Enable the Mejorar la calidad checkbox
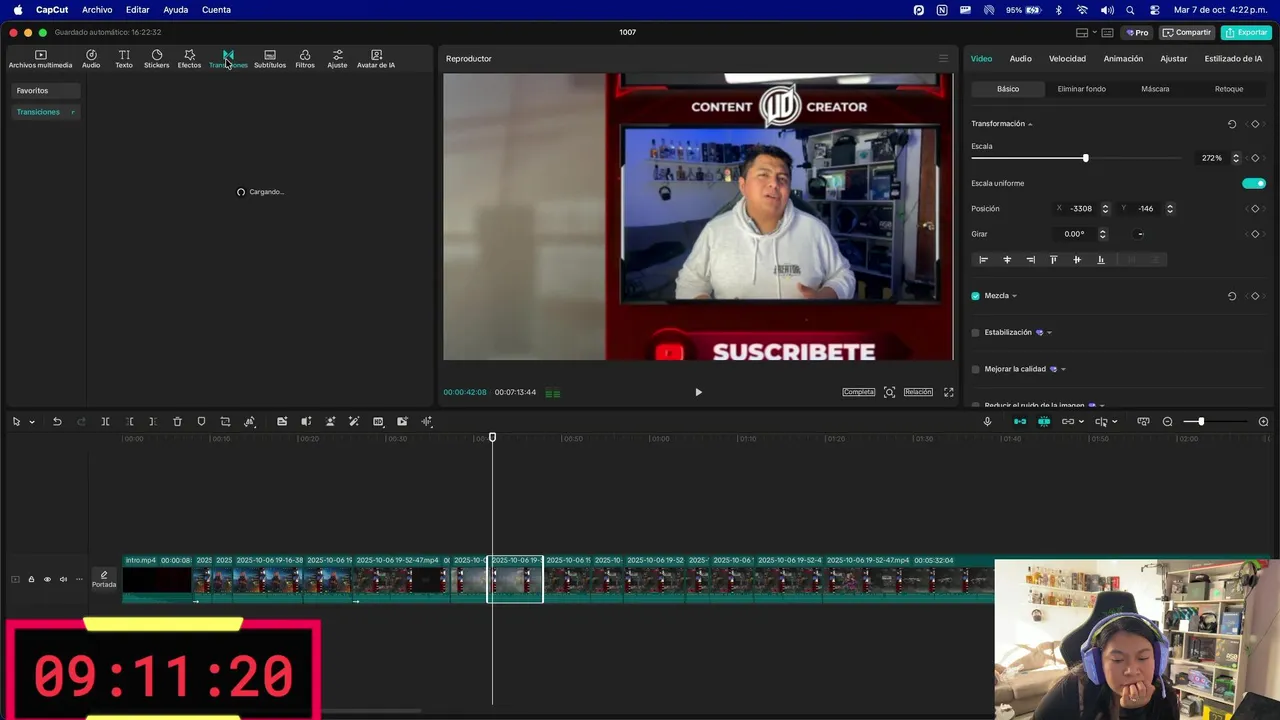Image resolution: width=1280 pixels, height=720 pixels. (x=976, y=369)
